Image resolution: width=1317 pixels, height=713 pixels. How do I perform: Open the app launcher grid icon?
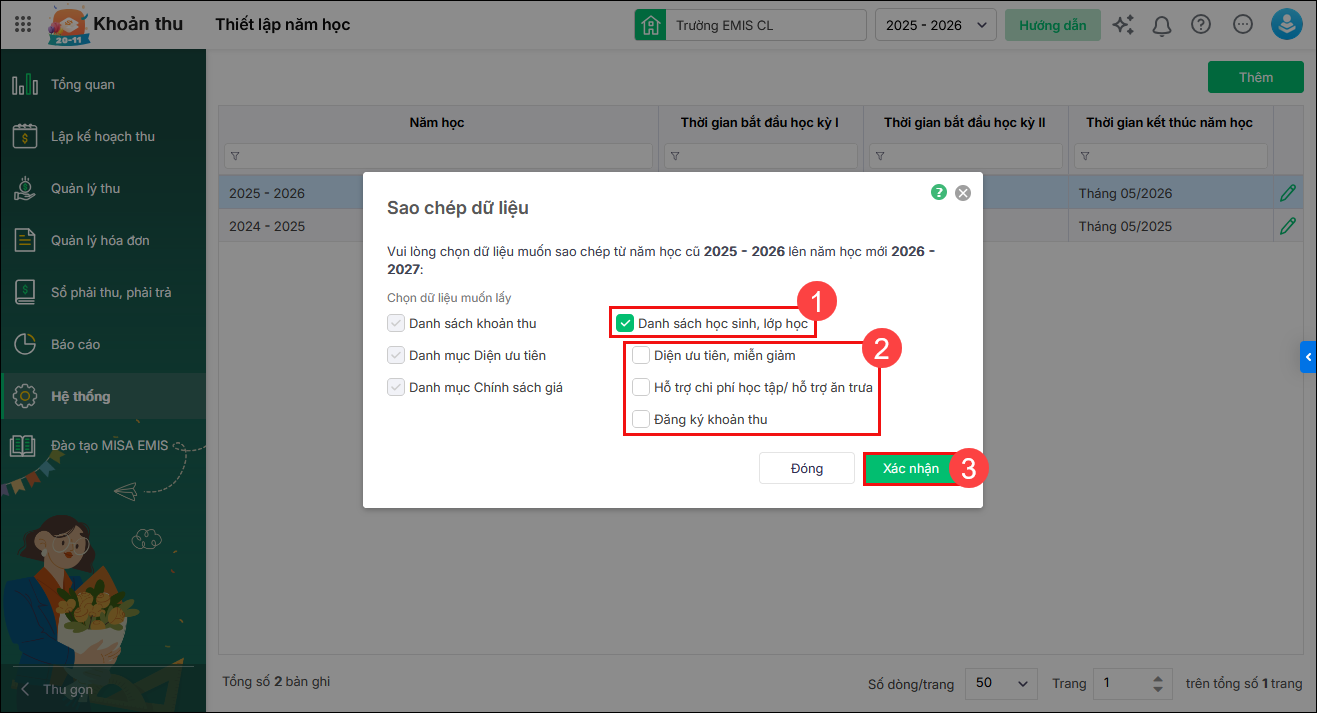coord(23,25)
